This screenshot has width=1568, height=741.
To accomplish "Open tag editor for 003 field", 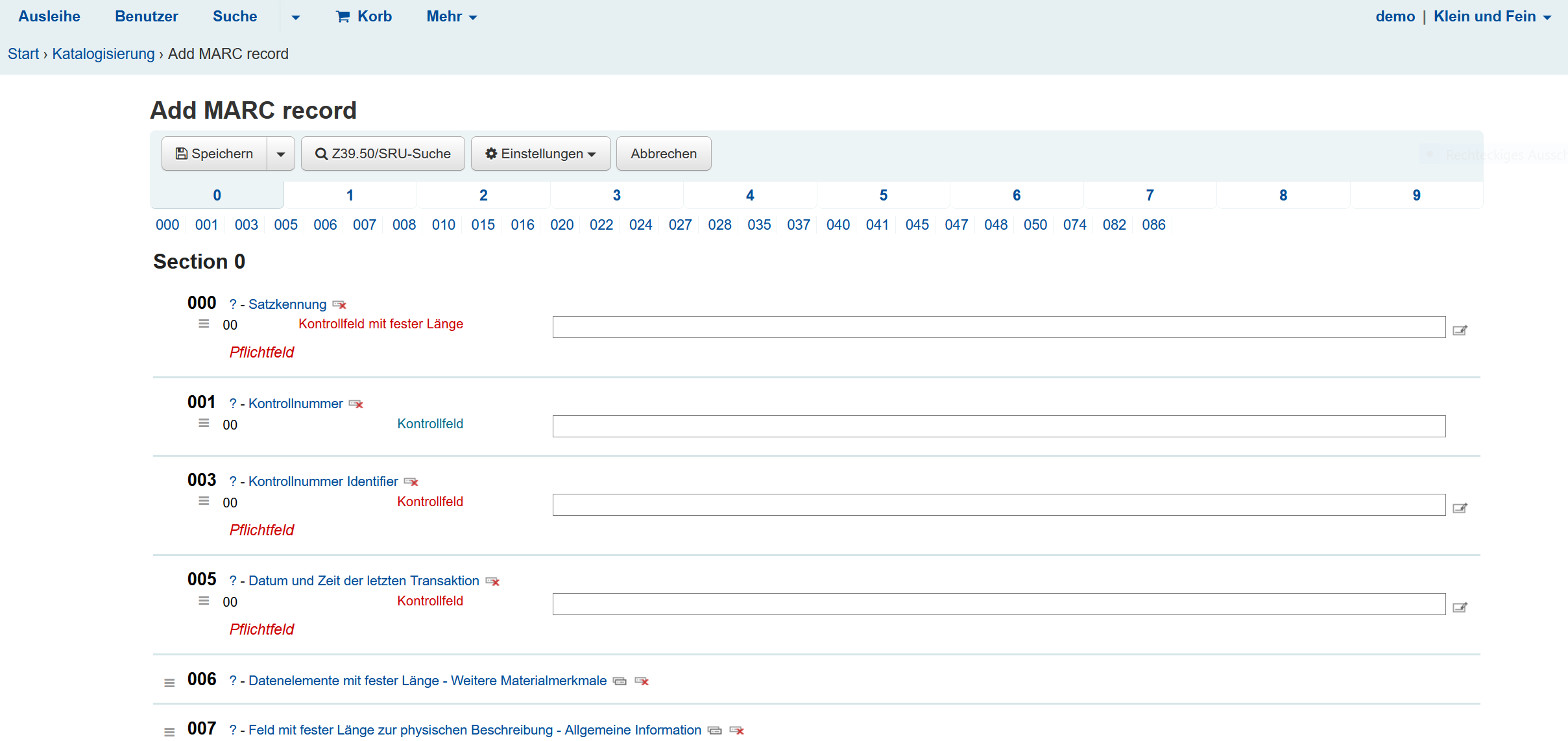I will coord(1460,508).
